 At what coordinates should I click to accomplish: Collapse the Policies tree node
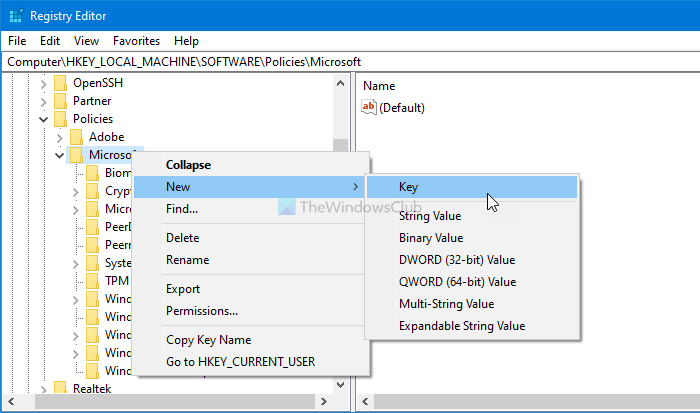point(43,118)
